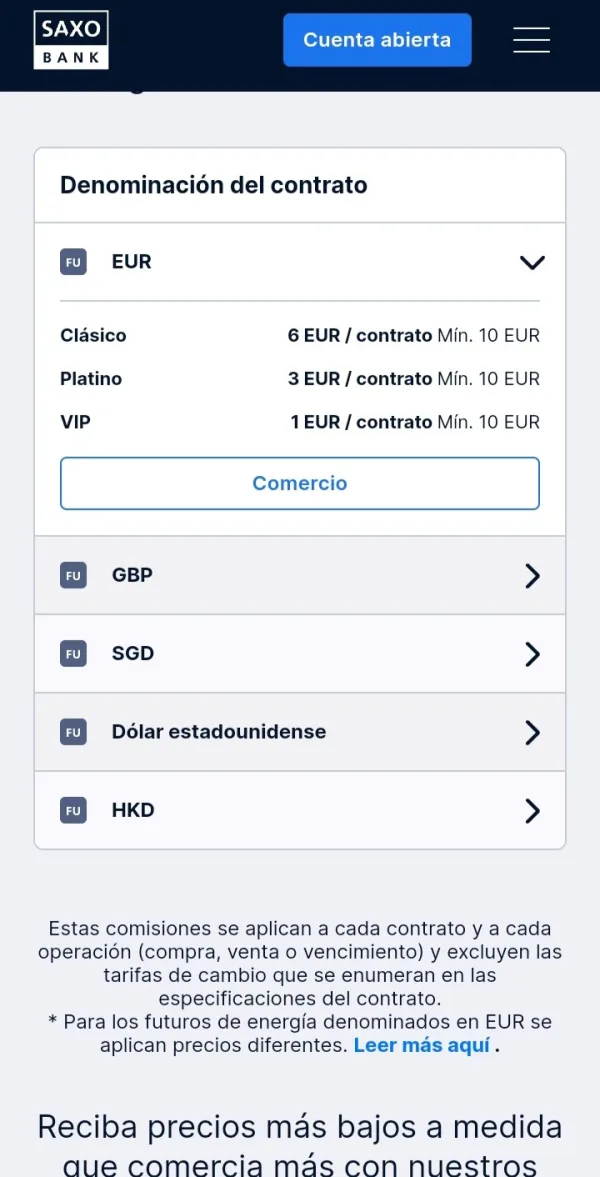Expand the SGD row with its arrow
Screen dimensions: 600x1177
click(532, 654)
